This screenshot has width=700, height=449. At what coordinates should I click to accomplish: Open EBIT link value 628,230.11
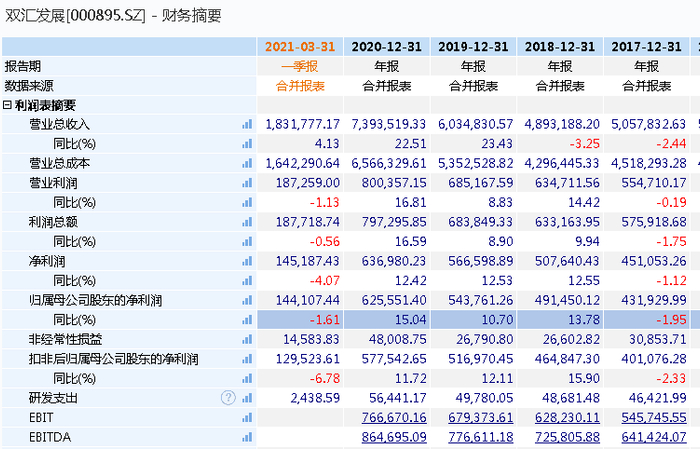coord(567,418)
